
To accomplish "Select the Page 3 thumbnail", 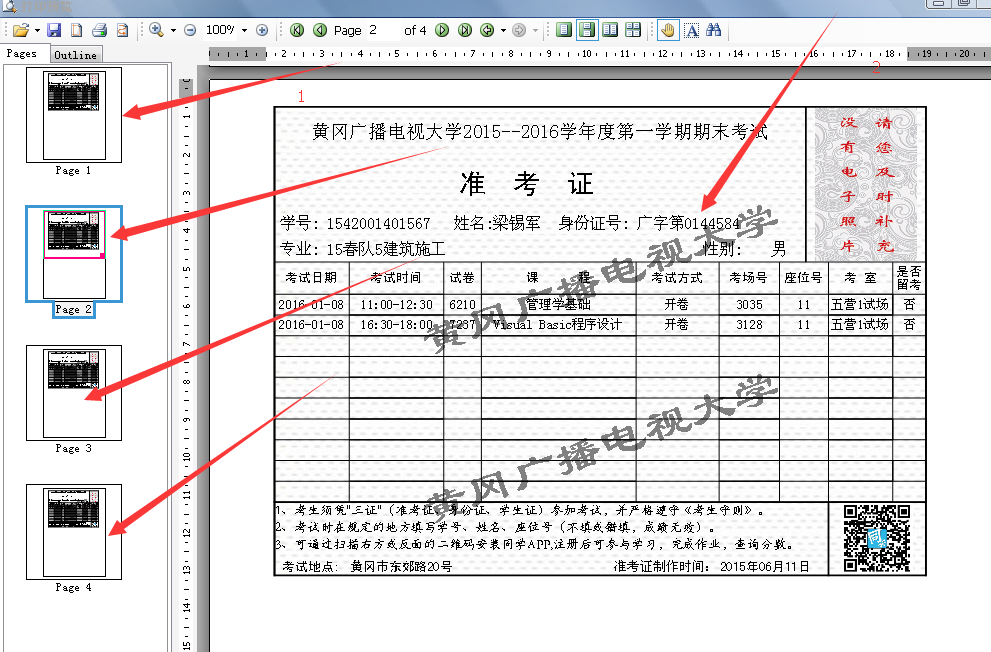I will 74,393.
